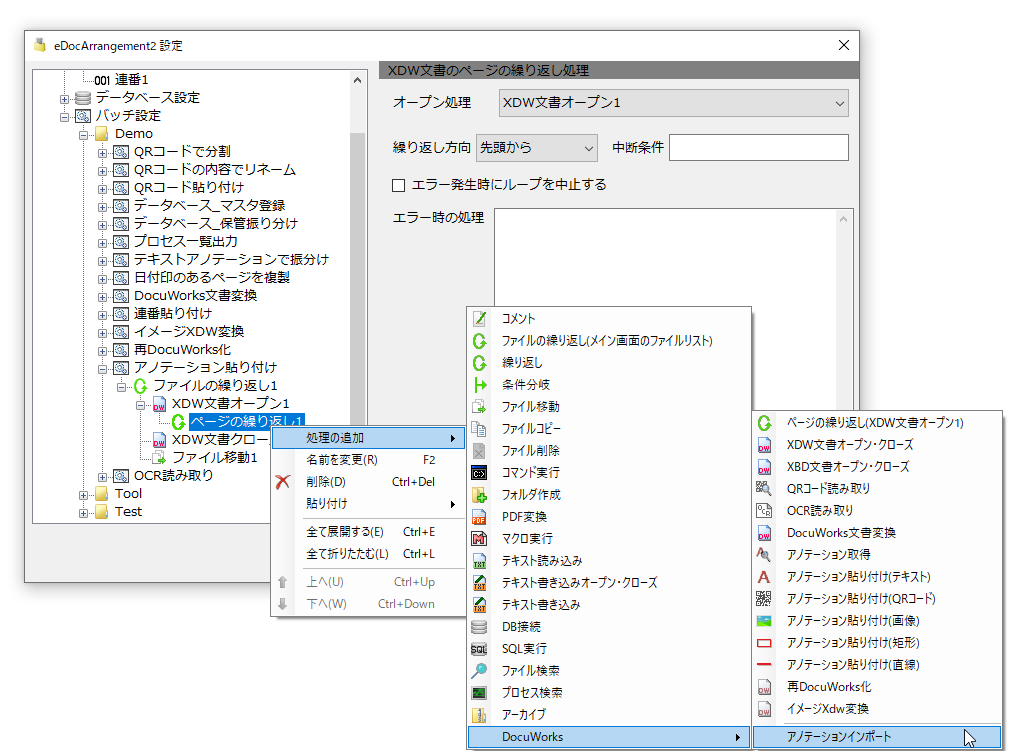
Task: Click the DB接続 database icon
Action: (x=479, y=627)
